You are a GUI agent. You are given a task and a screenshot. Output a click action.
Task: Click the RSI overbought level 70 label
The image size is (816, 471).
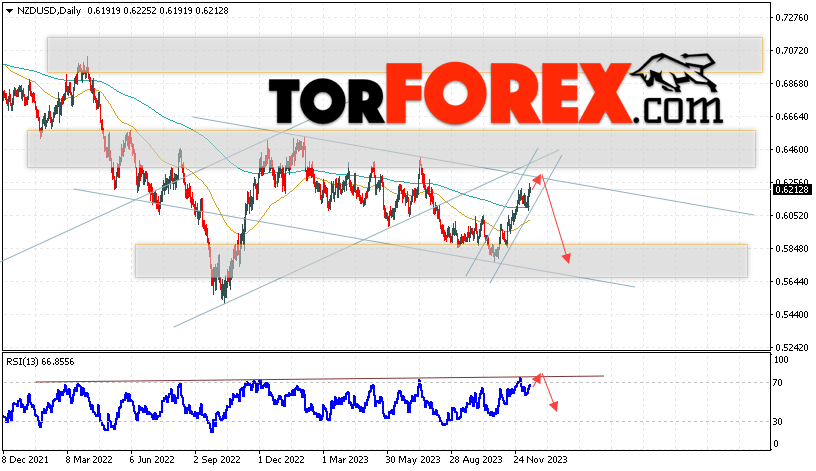tap(777, 383)
